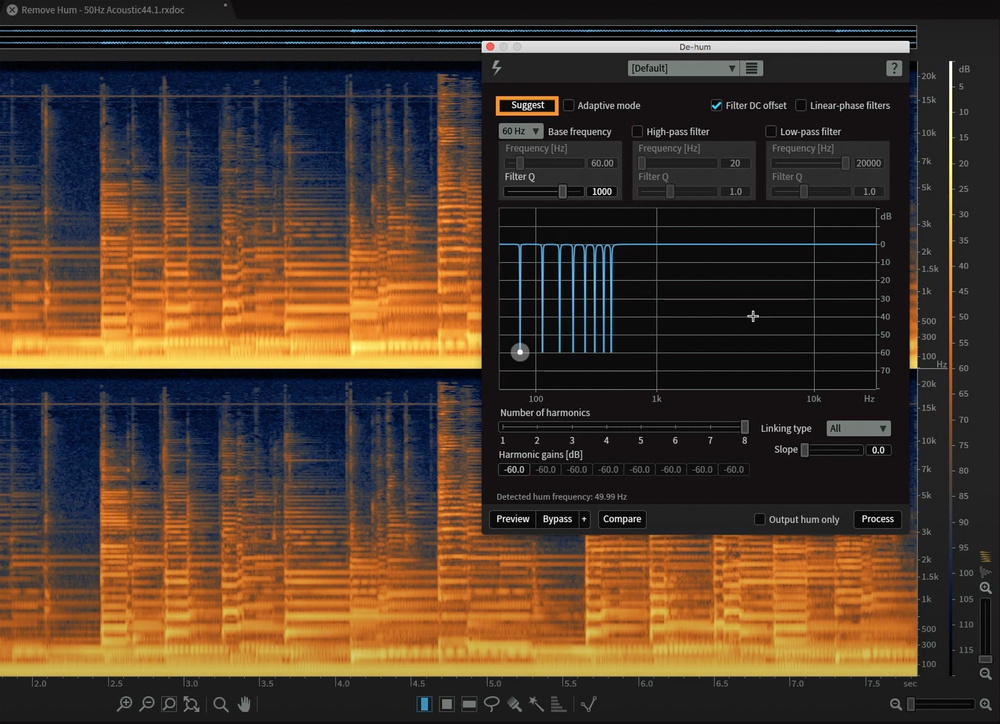Click the zoom out magnifier in bottom toolbar

coord(147,704)
